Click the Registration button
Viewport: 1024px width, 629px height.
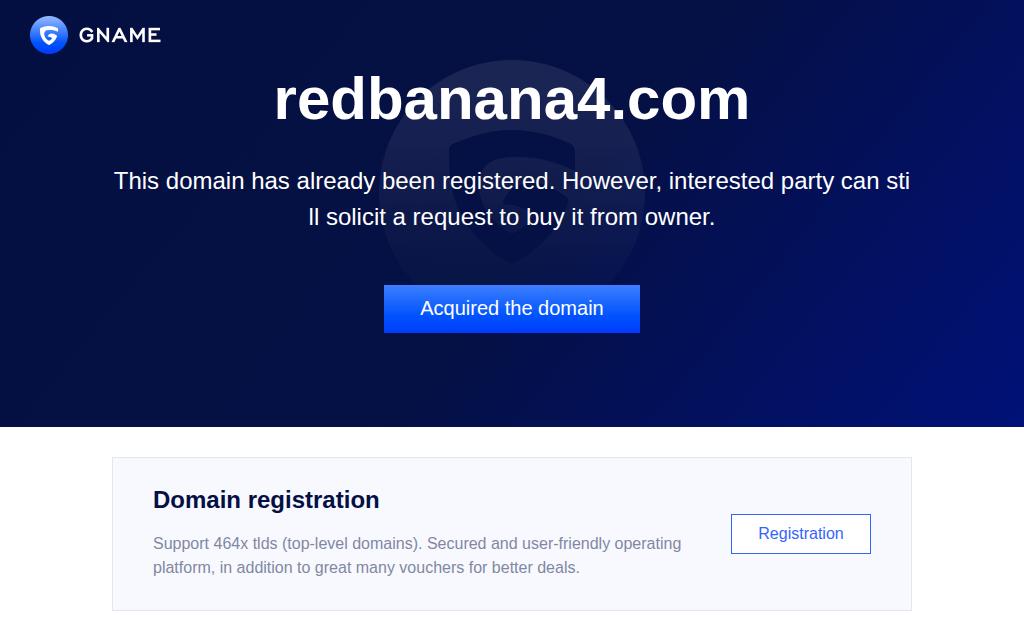[x=800, y=534]
